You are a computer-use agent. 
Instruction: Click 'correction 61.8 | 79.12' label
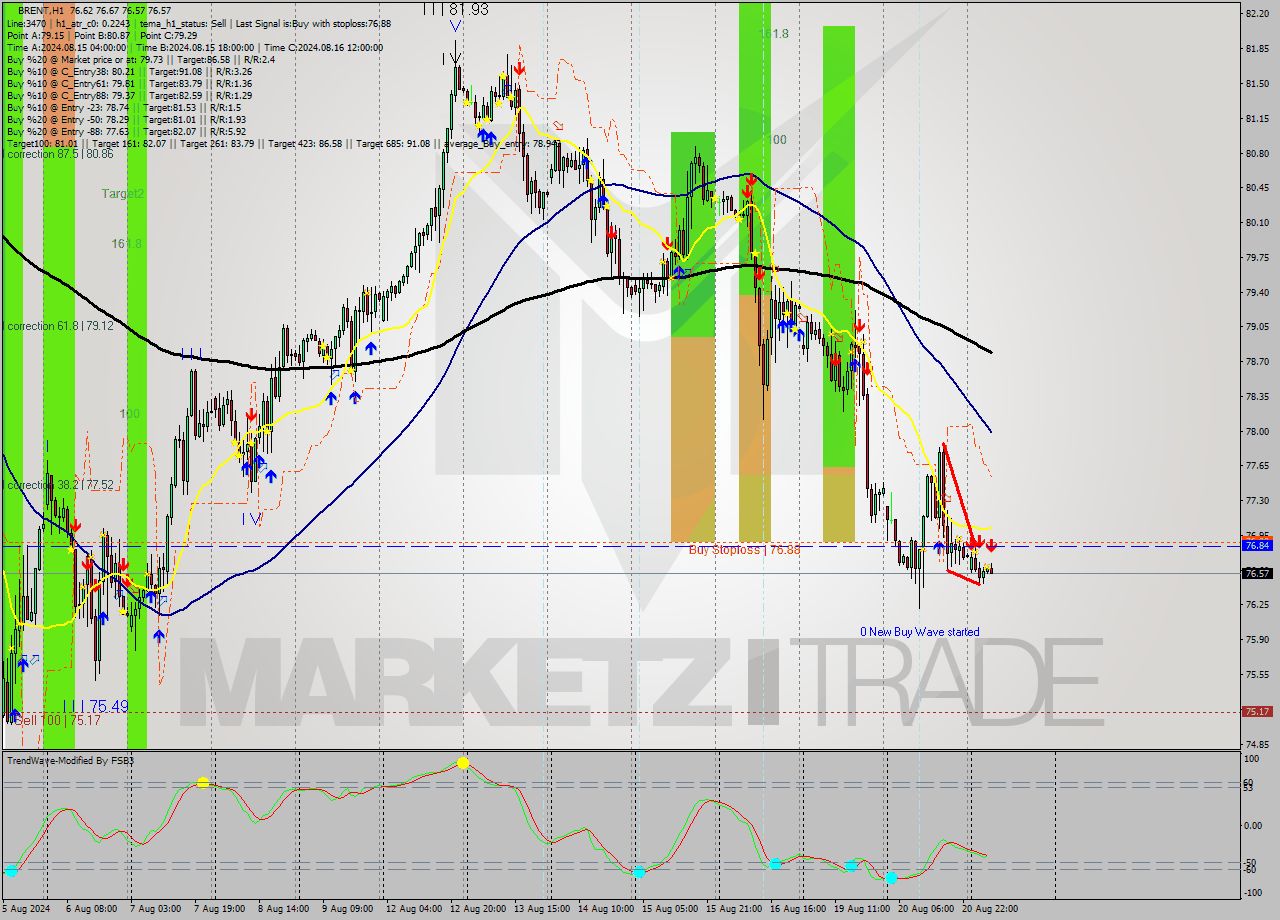pyautogui.click(x=59, y=326)
